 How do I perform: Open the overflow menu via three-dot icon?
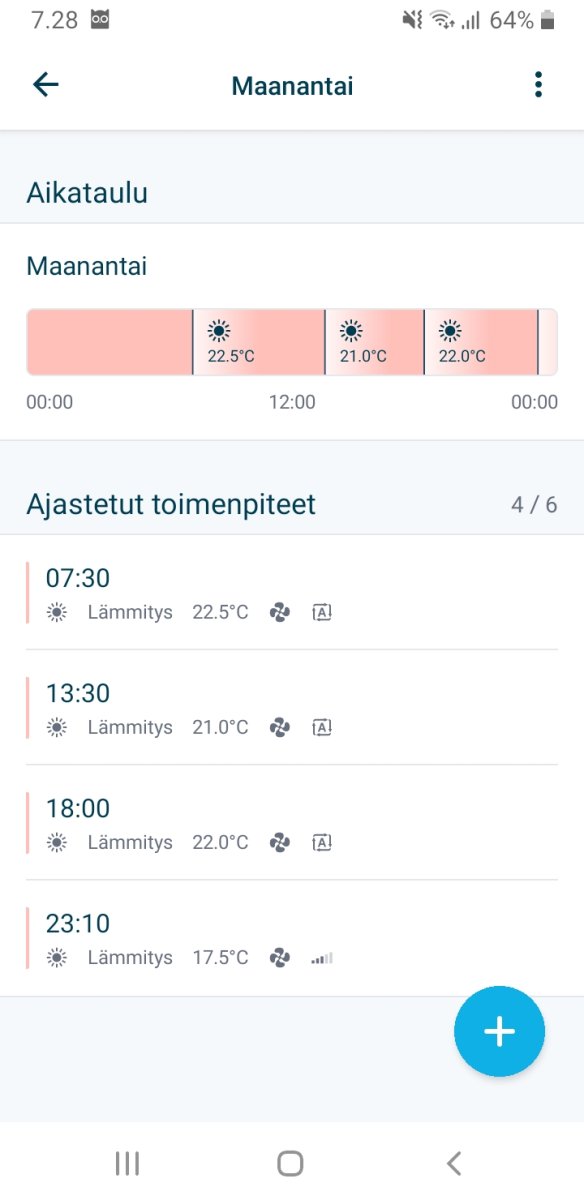538,85
